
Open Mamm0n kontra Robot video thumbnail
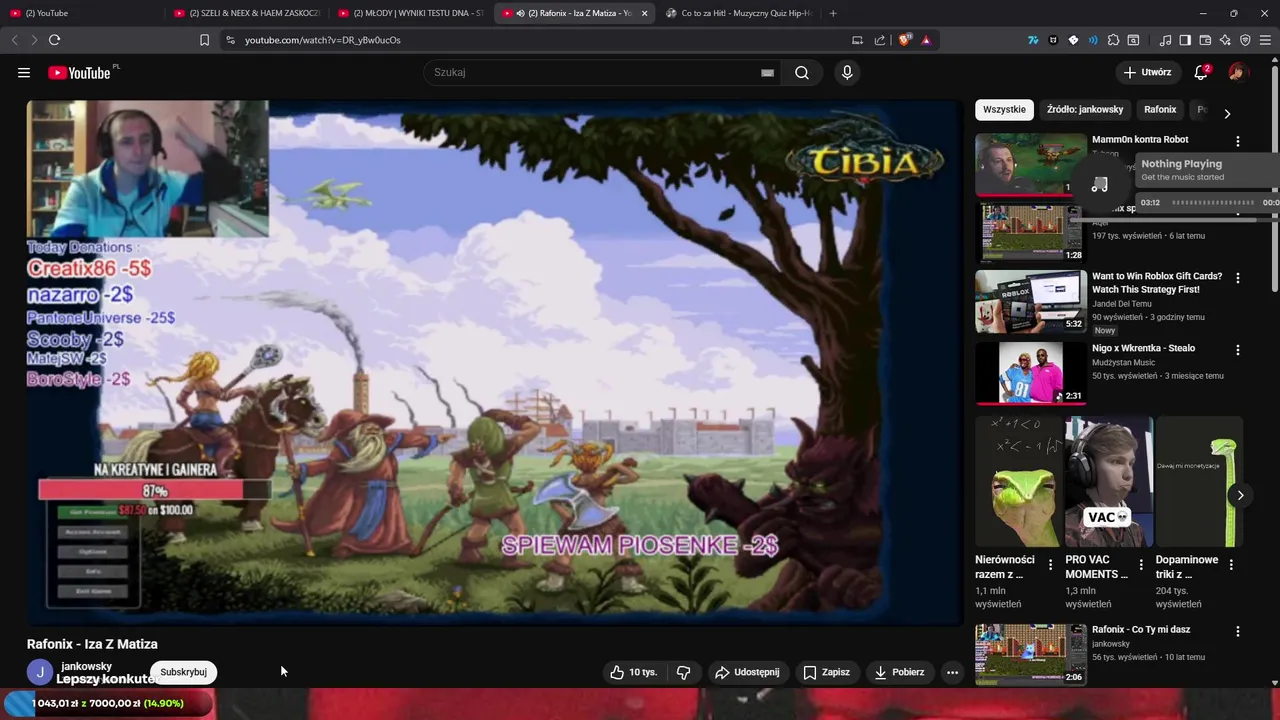pyautogui.click(x=1031, y=164)
